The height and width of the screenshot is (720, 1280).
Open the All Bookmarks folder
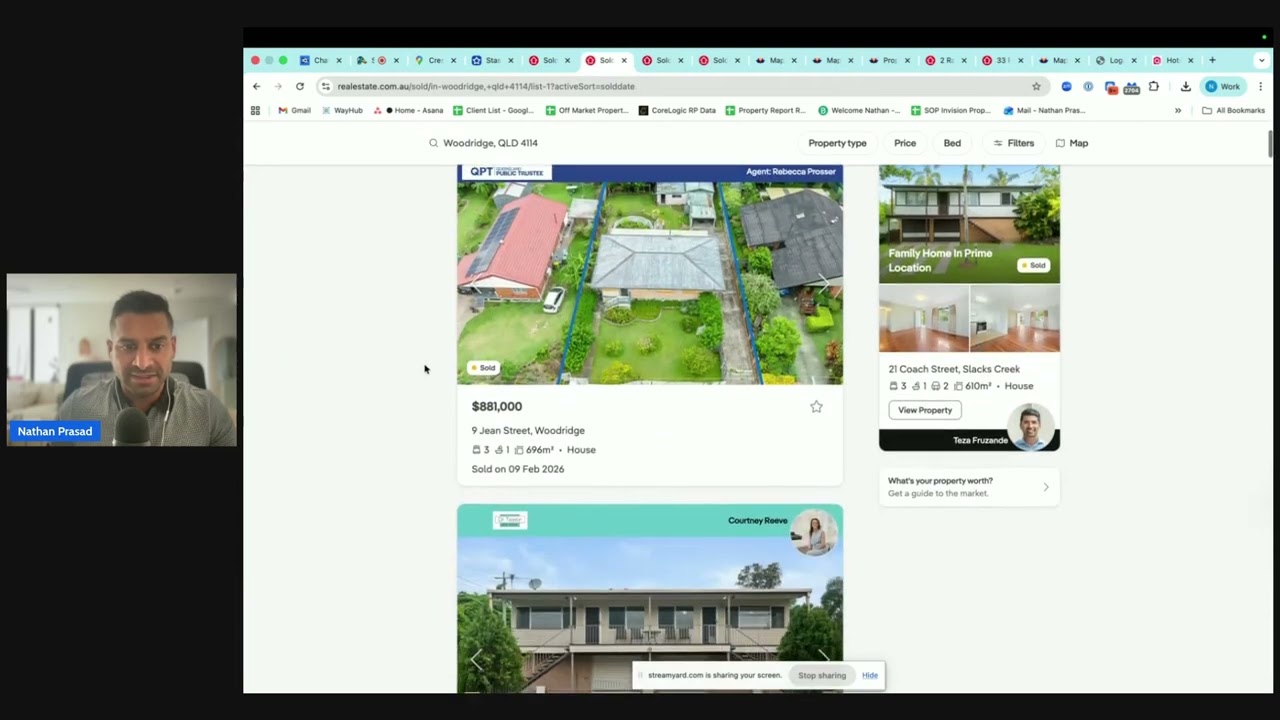click(x=1233, y=110)
